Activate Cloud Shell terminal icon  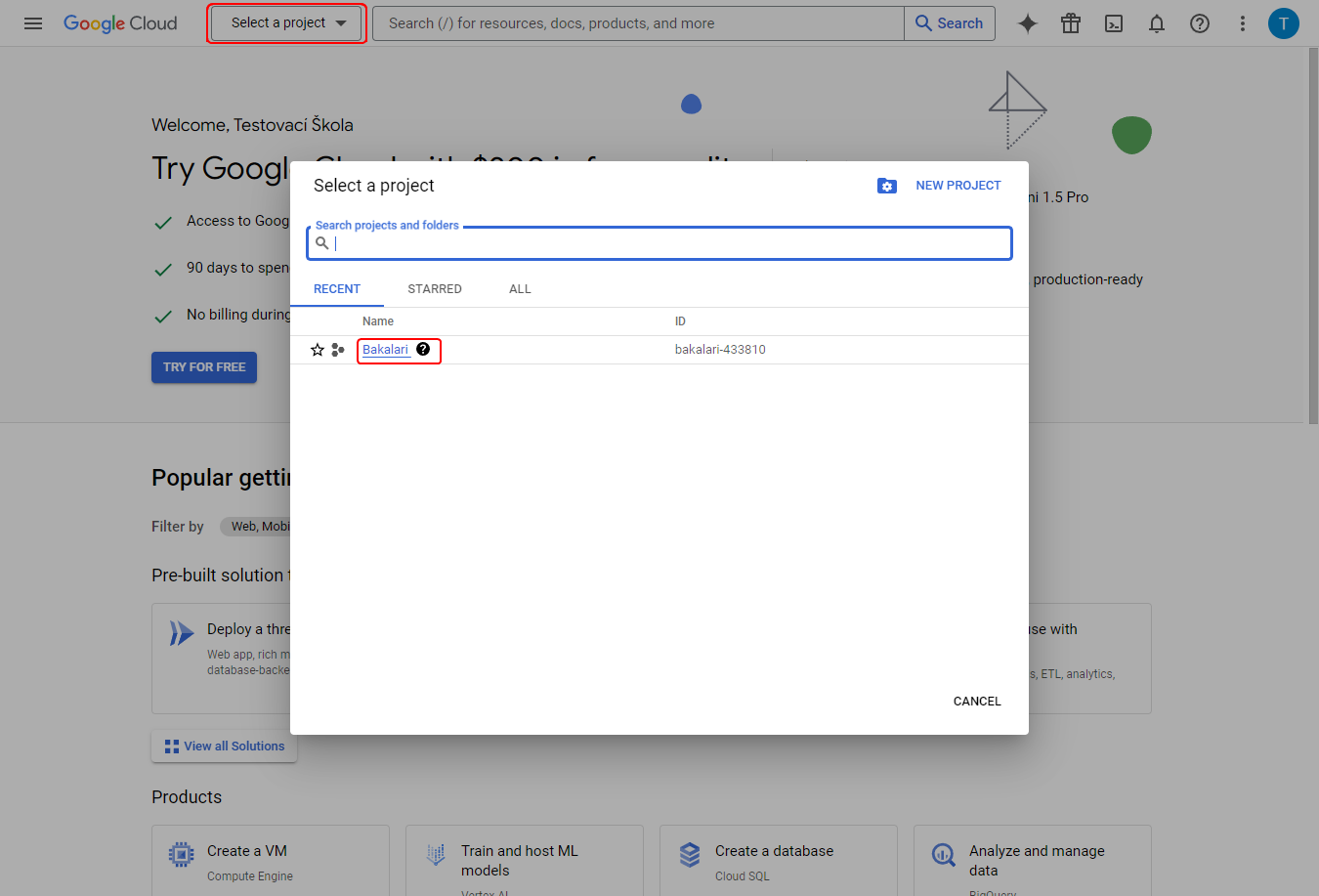pos(1114,23)
